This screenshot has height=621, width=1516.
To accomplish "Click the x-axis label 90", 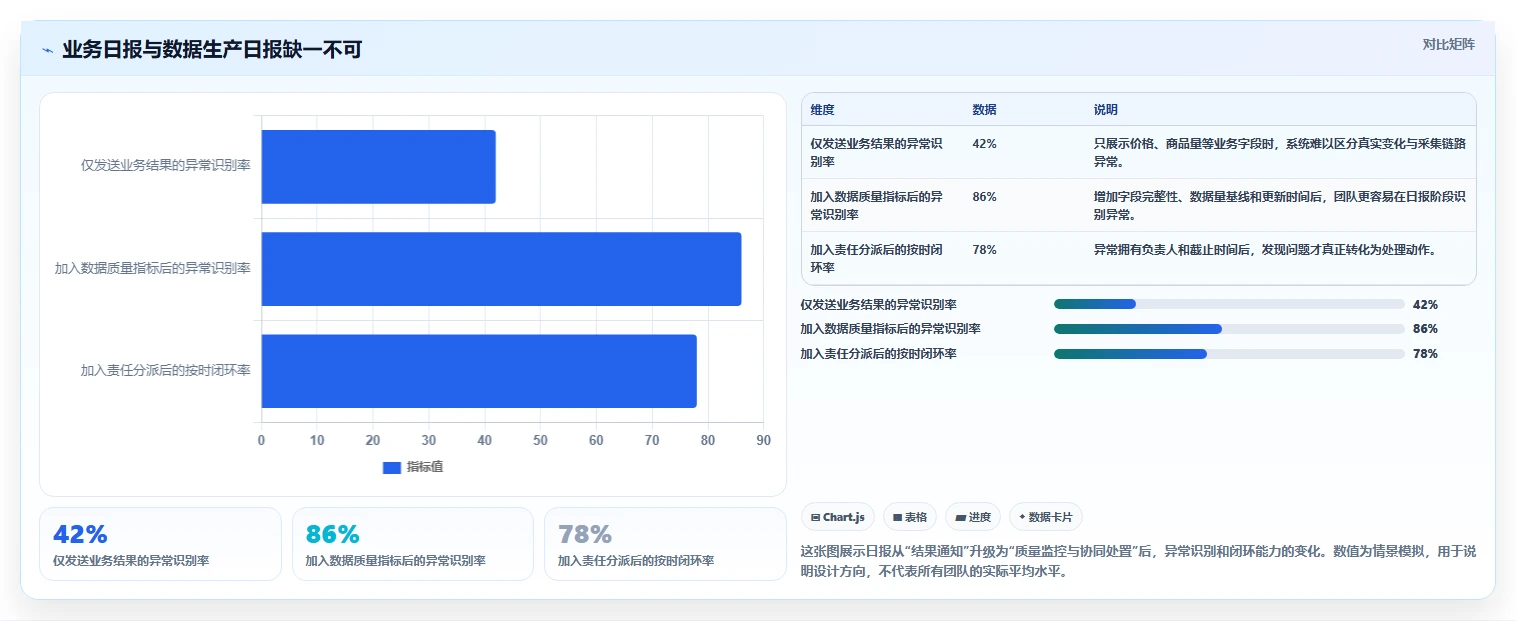I will [764, 441].
